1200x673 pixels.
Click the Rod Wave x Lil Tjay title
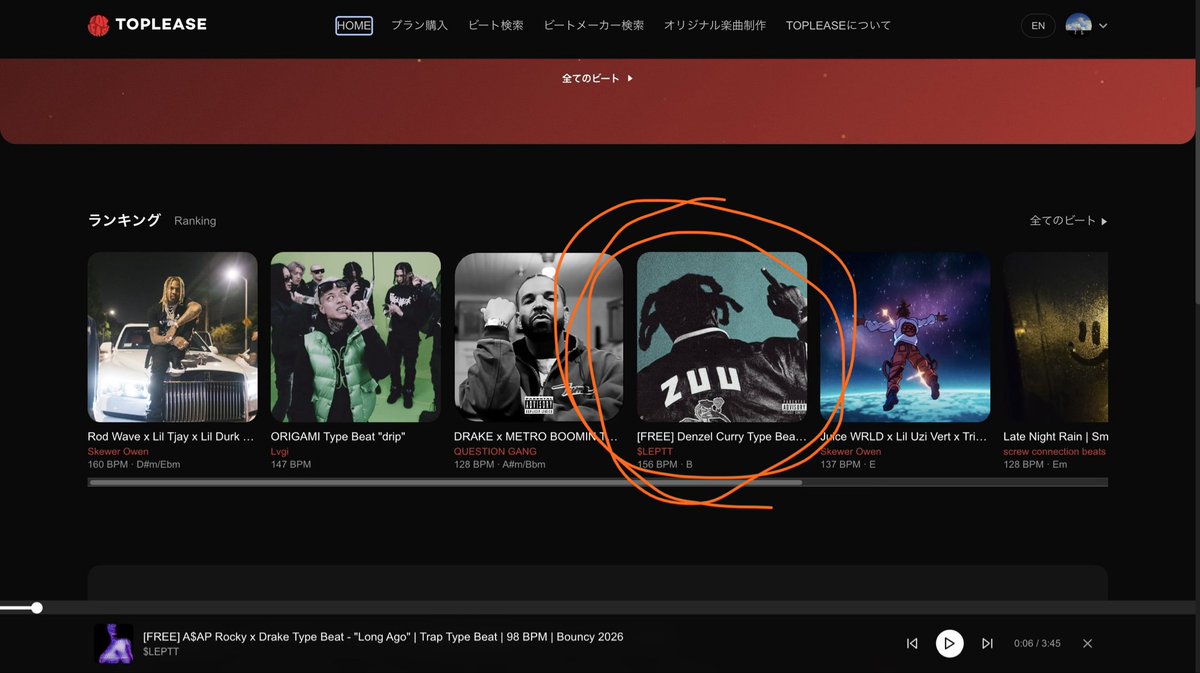(x=171, y=437)
